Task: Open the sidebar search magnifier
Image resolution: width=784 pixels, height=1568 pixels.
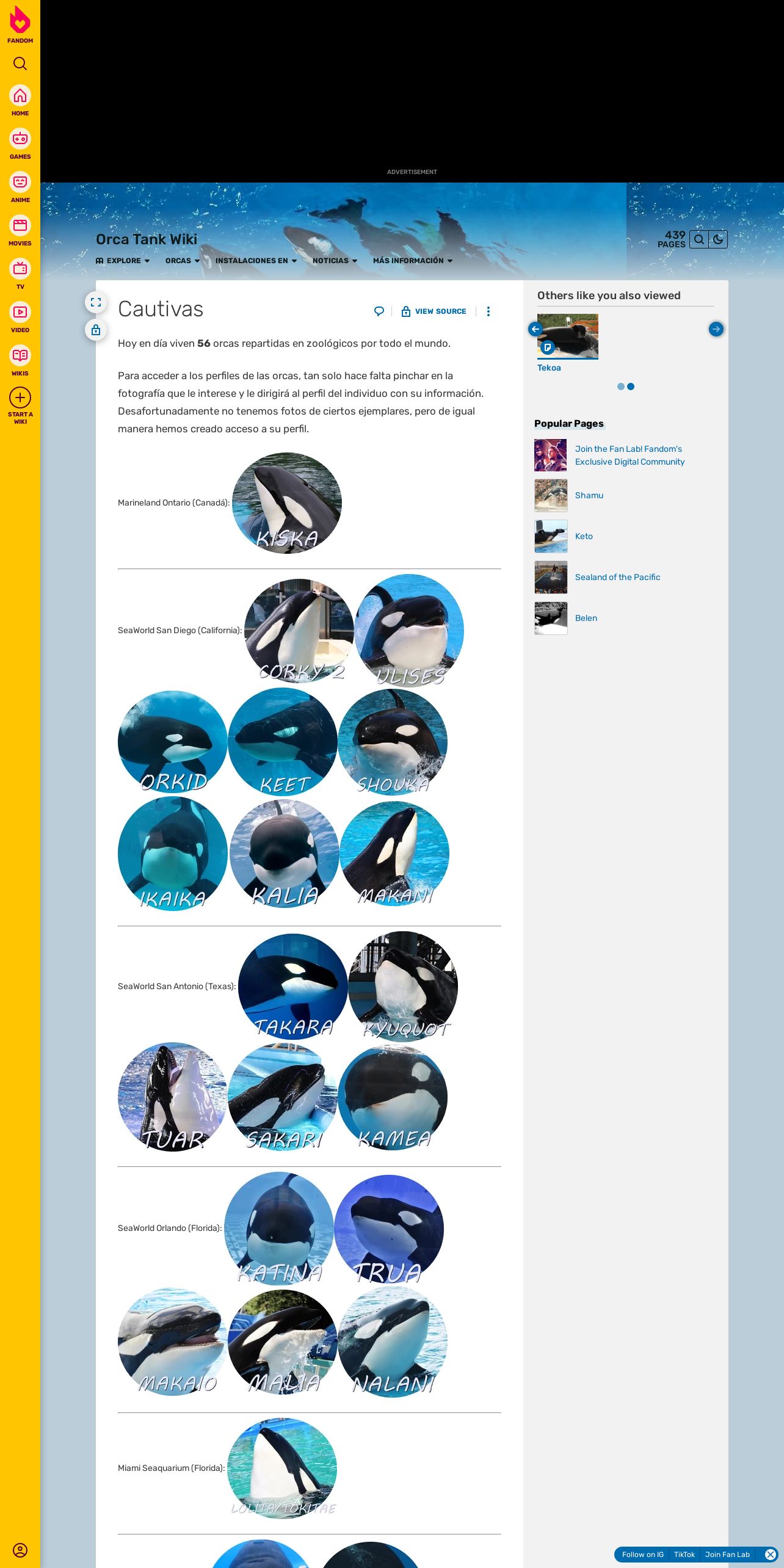Action: [20, 64]
